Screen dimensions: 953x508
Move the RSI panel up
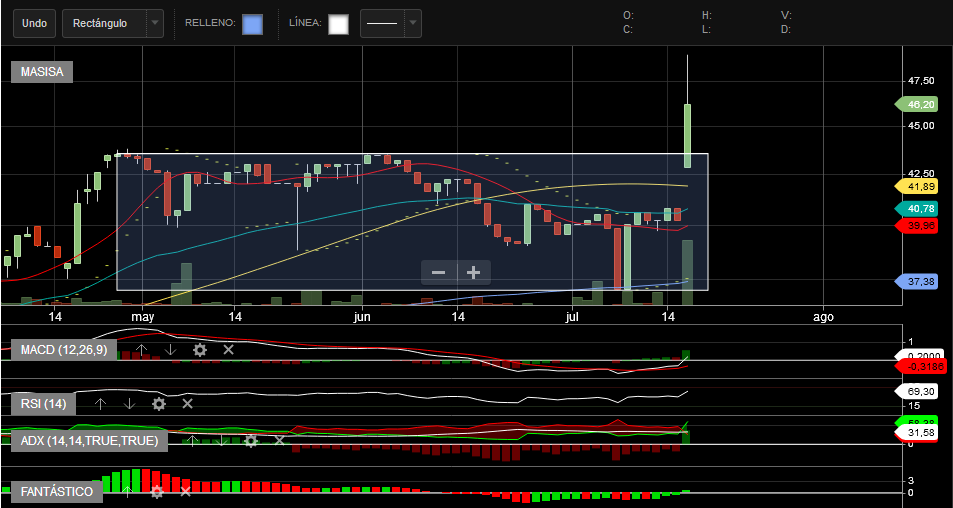pyautogui.click(x=100, y=404)
